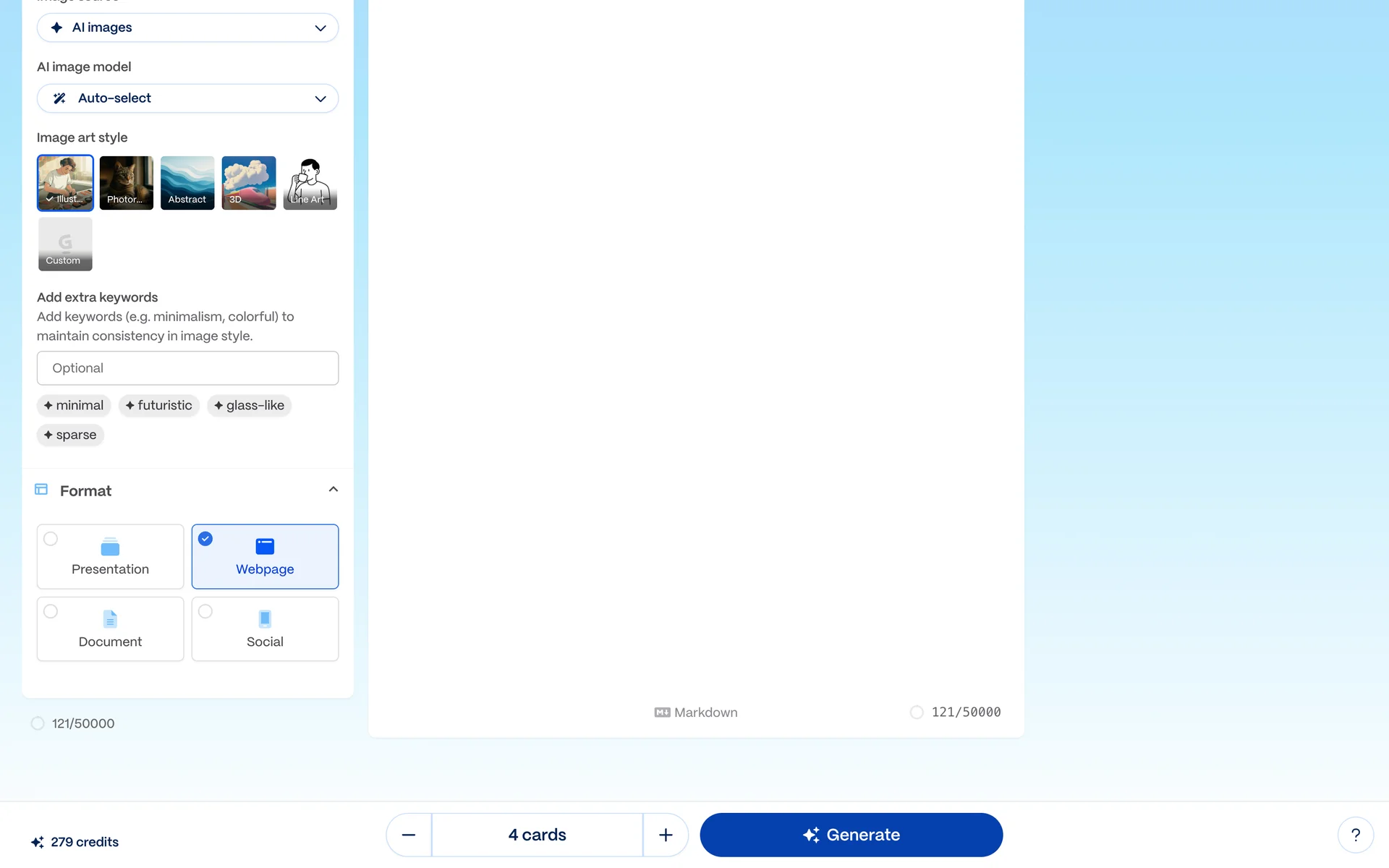Add the glass-like keyword chip

pyautogui.click(x=249, y=406)
